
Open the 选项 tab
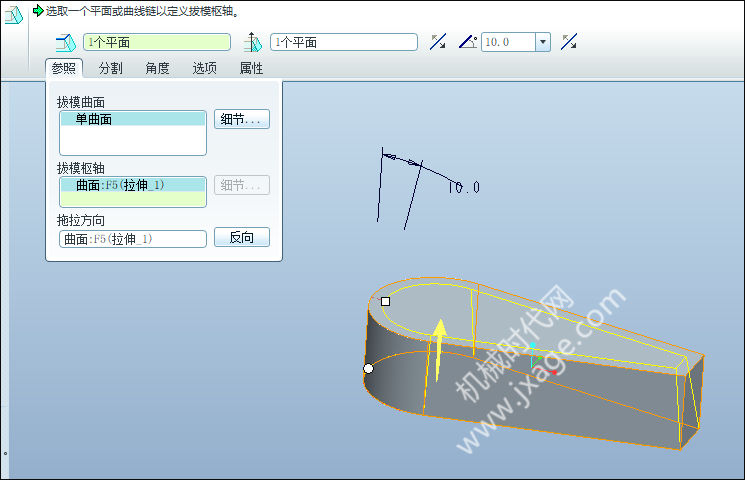click(x=204, y=68)
